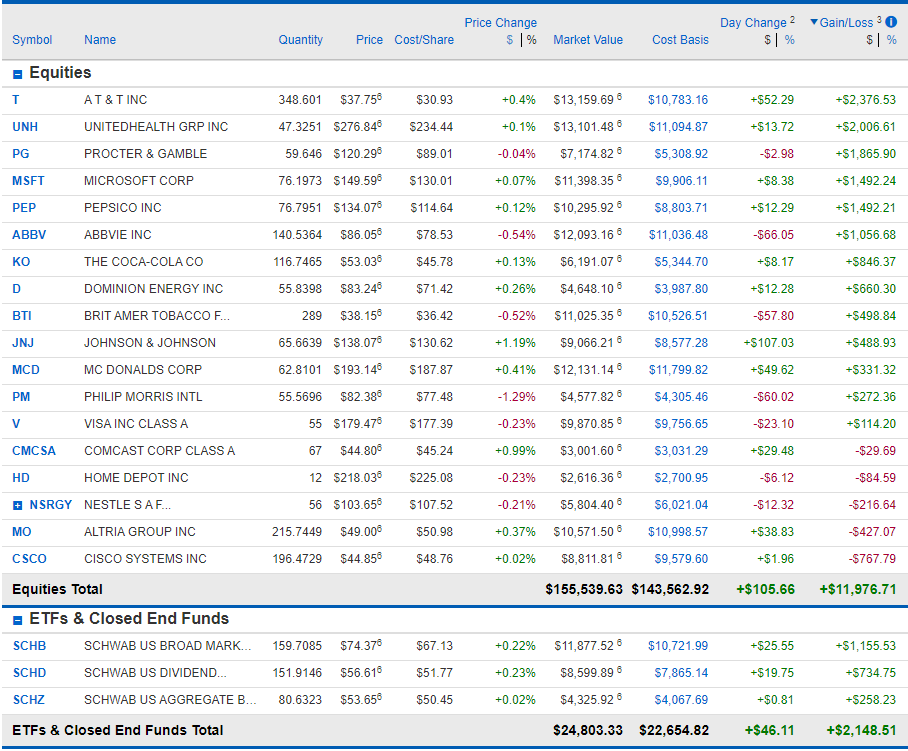
Task: Open the V symbol link
Action: (16, 424)
